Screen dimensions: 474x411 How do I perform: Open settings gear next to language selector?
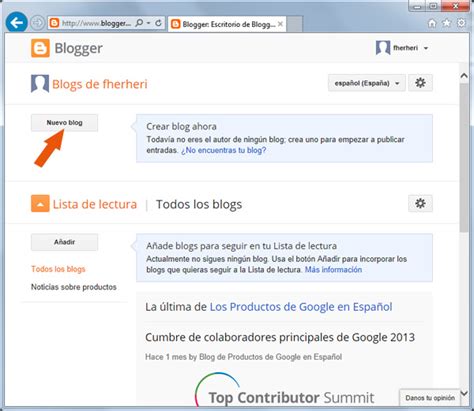420,83
